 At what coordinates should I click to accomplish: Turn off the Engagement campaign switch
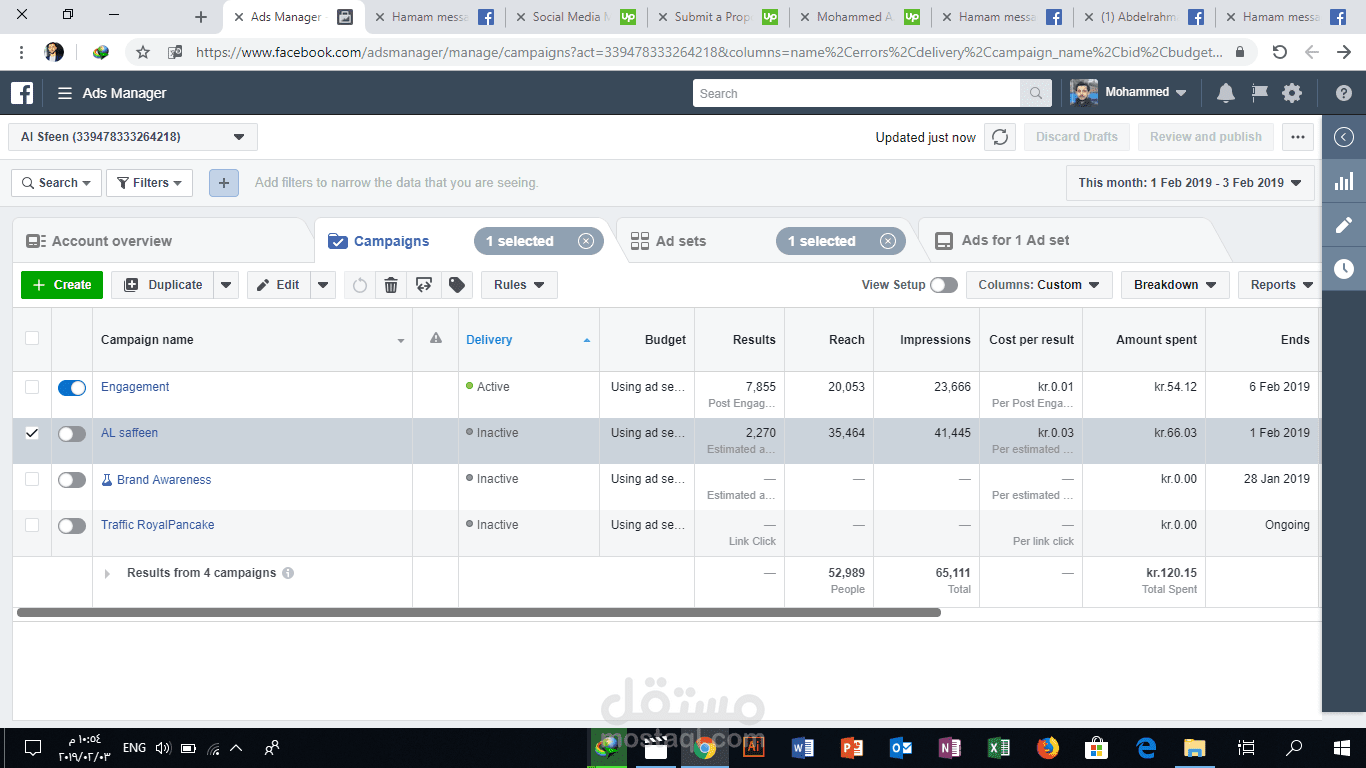72,388
